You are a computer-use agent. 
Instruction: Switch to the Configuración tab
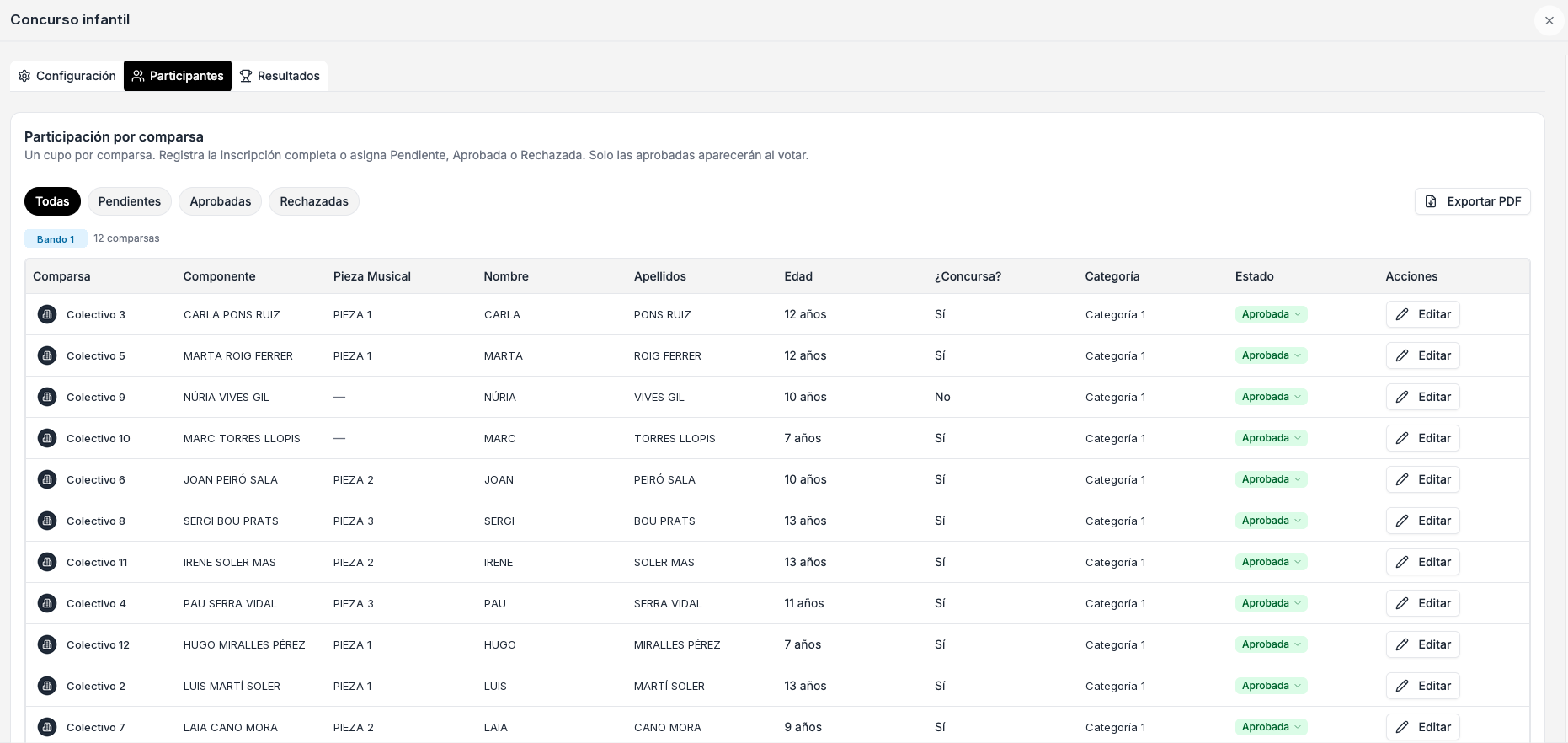point(67,76)
